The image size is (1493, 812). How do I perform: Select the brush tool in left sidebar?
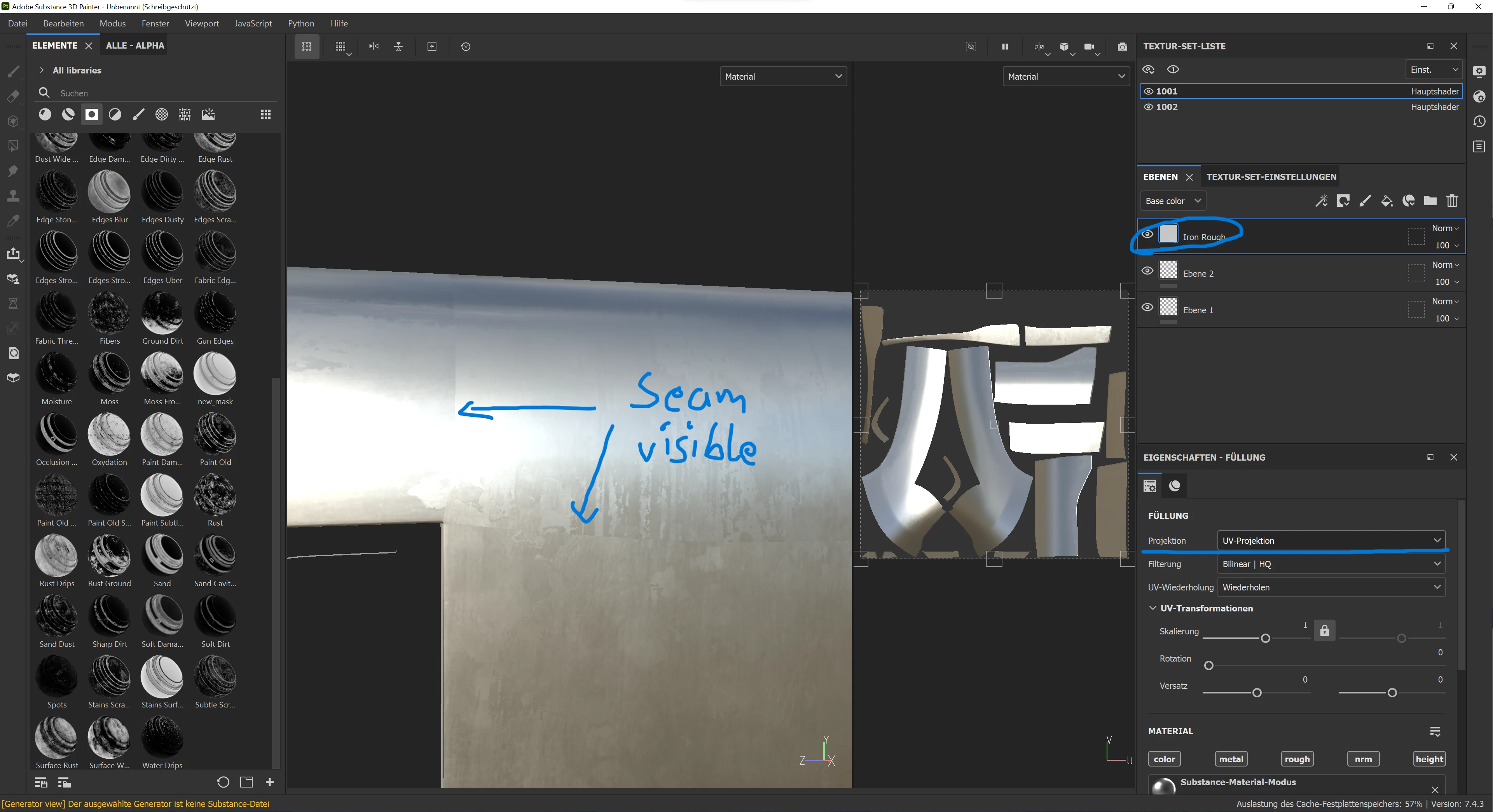(13, 71)
